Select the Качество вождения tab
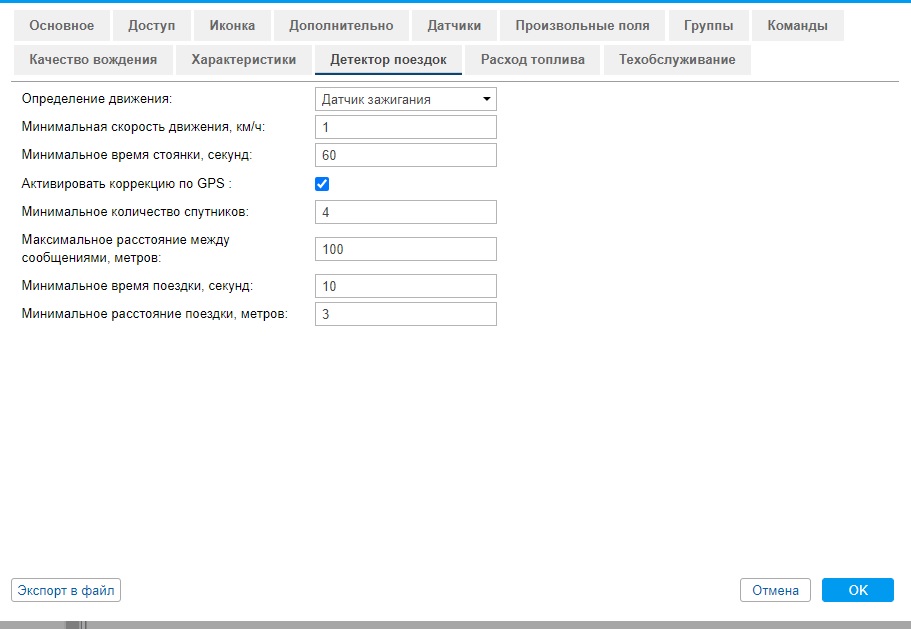 [93, 59]
